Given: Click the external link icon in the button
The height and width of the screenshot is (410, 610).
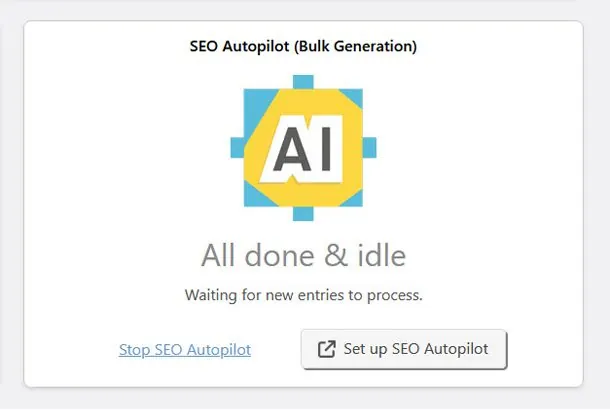Looking at the screenshot, I should [x=326, y=349].
